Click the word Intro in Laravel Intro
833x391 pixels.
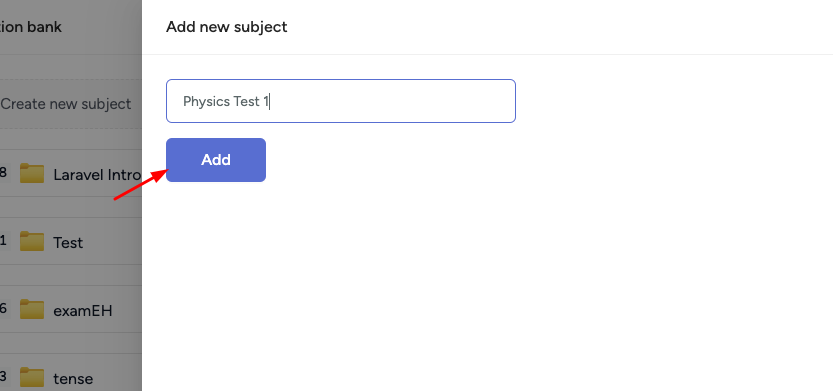[x=124, y=175]
